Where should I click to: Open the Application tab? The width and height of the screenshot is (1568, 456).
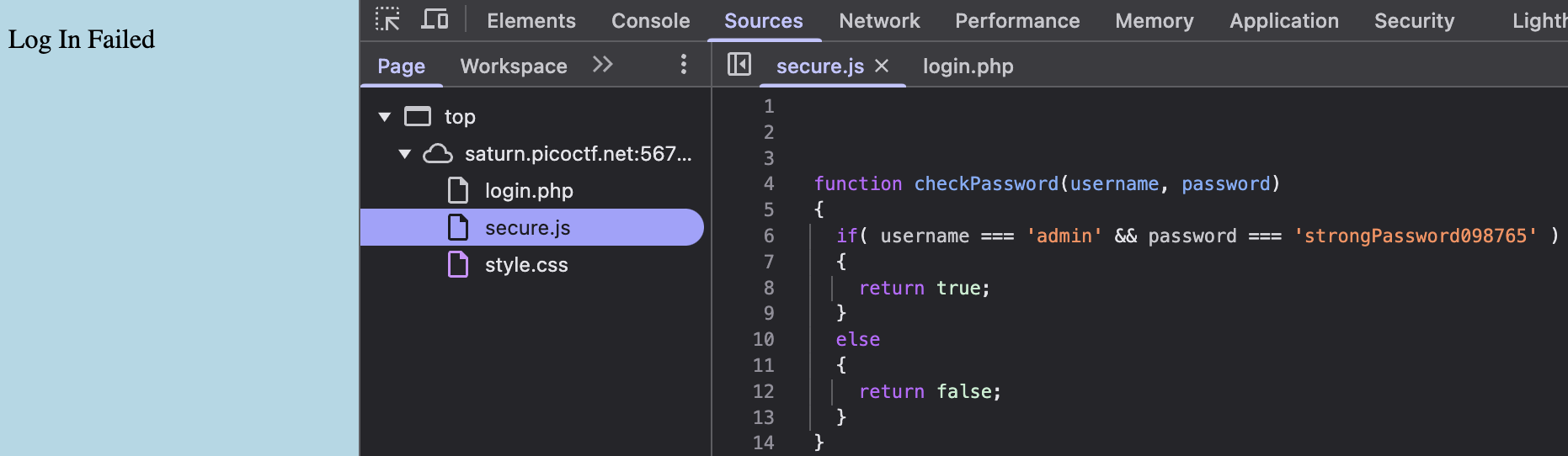coord(1284,21)
